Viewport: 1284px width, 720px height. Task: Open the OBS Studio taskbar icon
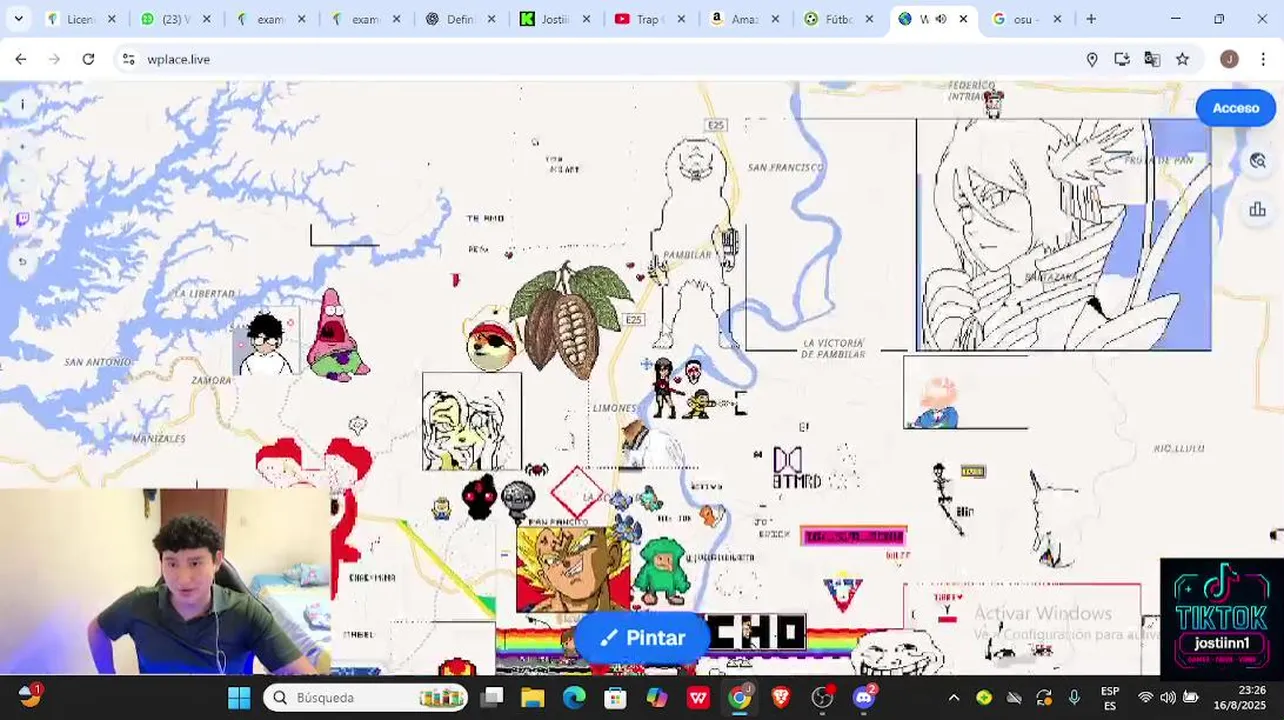click(x=822, y=697)
